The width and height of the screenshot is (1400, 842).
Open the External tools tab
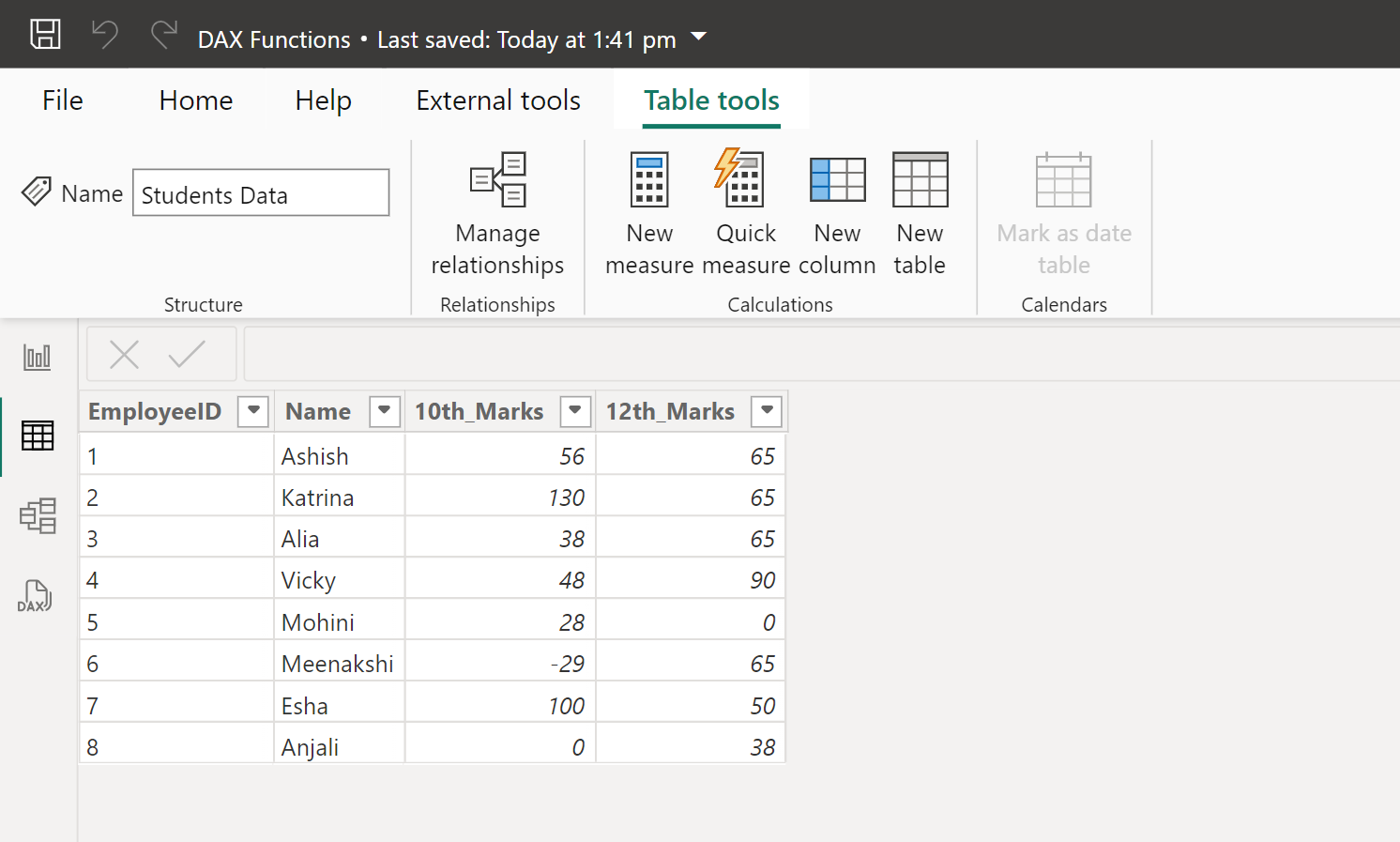pos(498,100)
